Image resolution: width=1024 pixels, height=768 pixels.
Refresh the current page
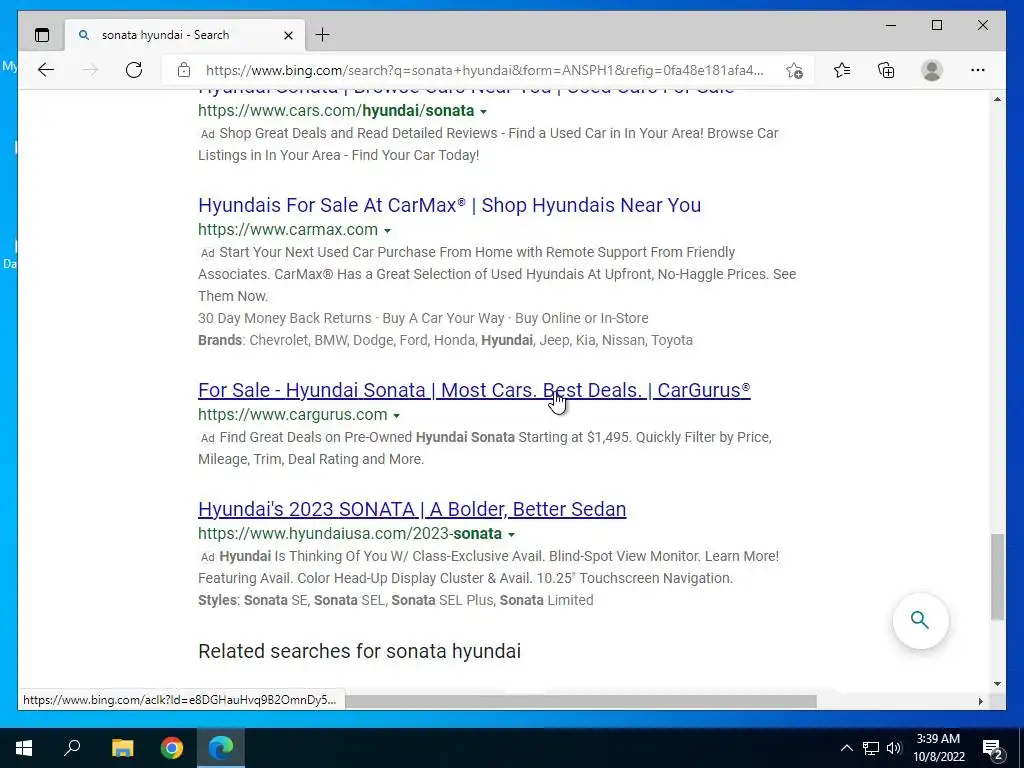click(x=134, y=70)
